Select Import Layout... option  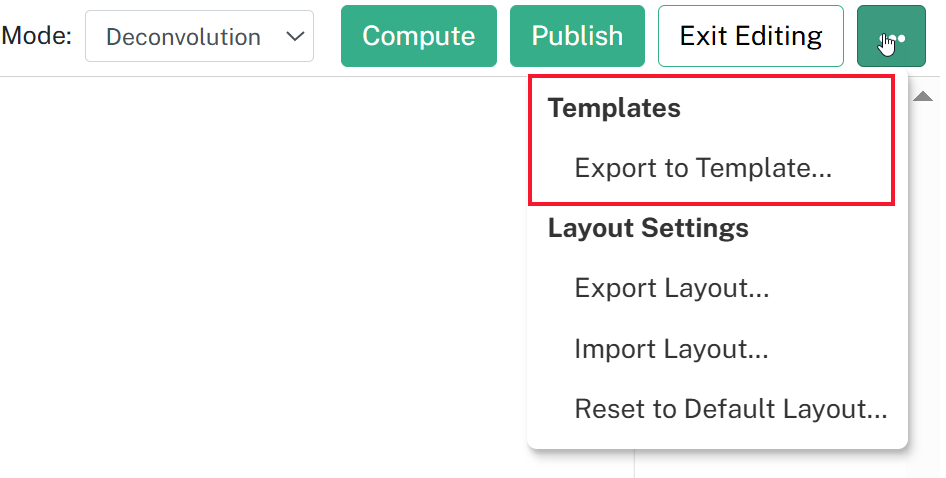pos(671,349)
